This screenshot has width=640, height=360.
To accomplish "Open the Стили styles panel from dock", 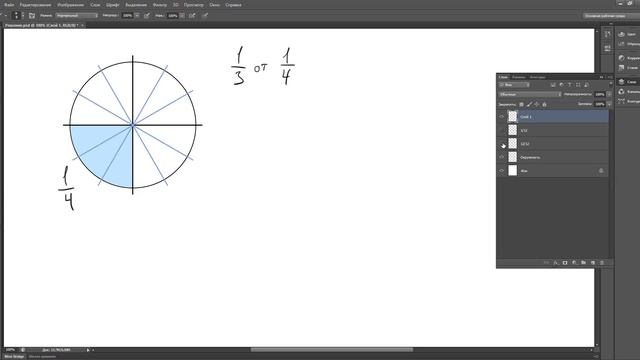I will click(628, 68).
